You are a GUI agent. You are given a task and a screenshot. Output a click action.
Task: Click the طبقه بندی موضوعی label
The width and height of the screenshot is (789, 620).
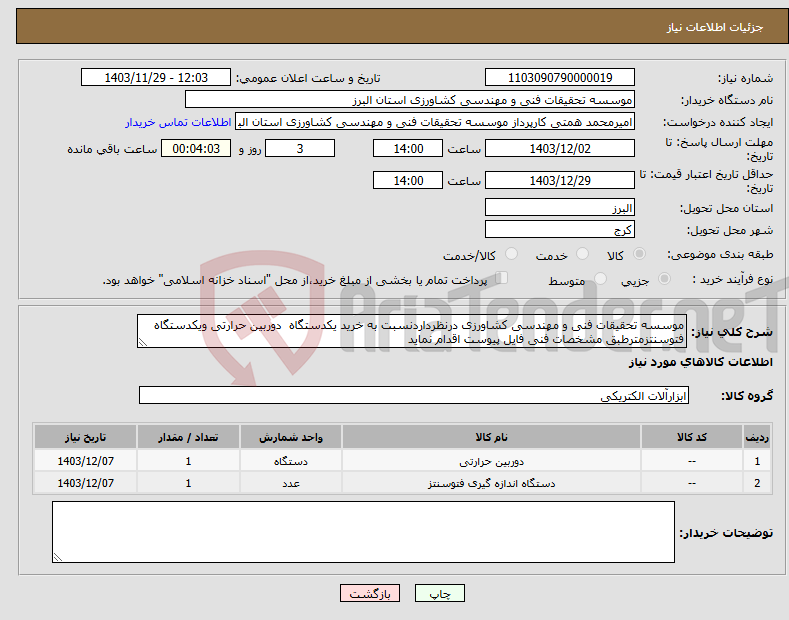[720, 255]
